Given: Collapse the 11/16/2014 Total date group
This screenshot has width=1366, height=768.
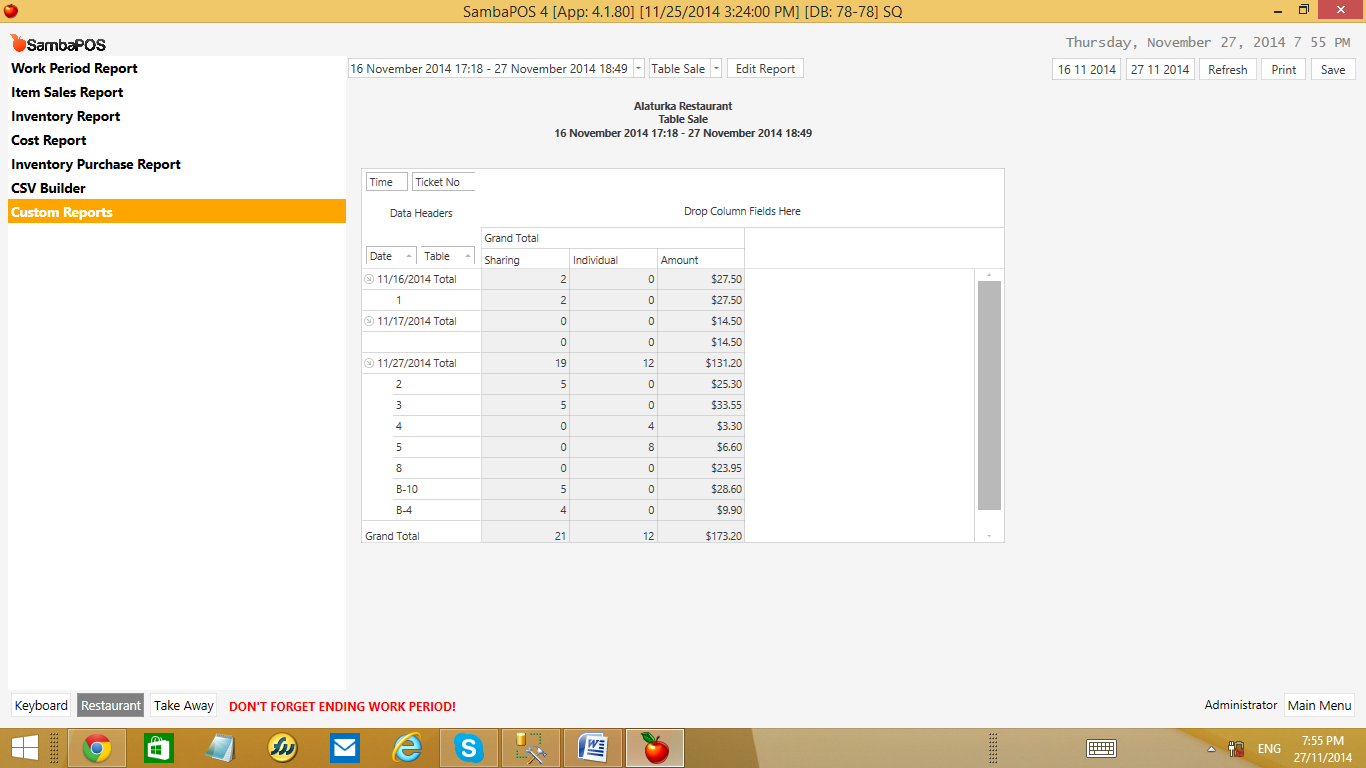Looking at the screenshot, I should [369, 279].
